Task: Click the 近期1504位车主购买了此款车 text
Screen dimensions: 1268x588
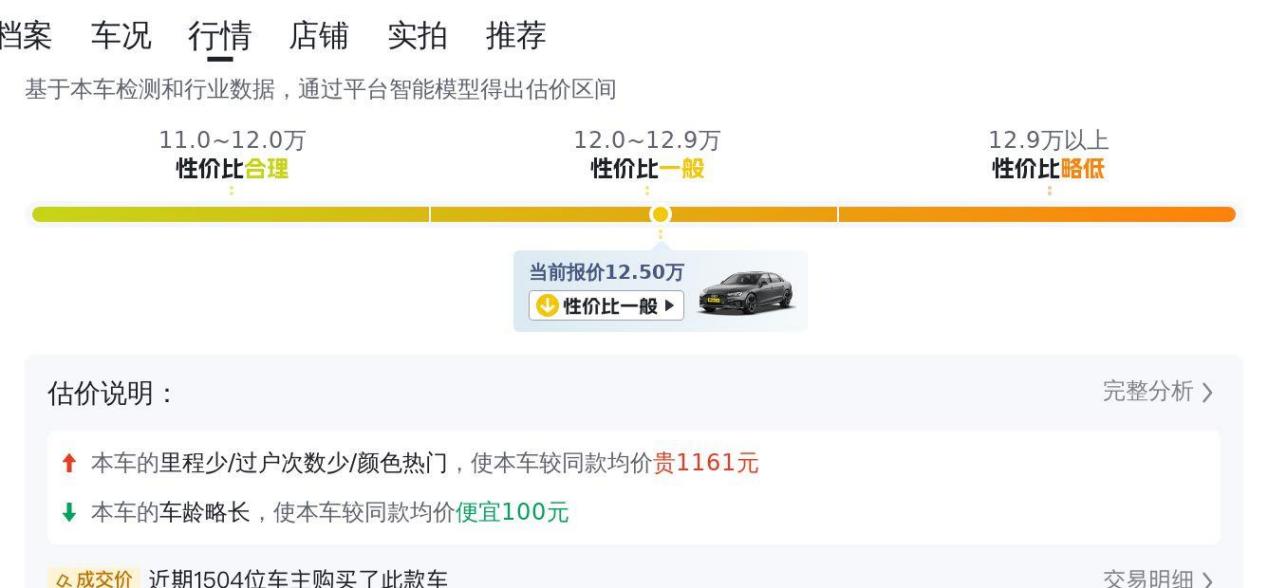Action: (x=298, y=579)
